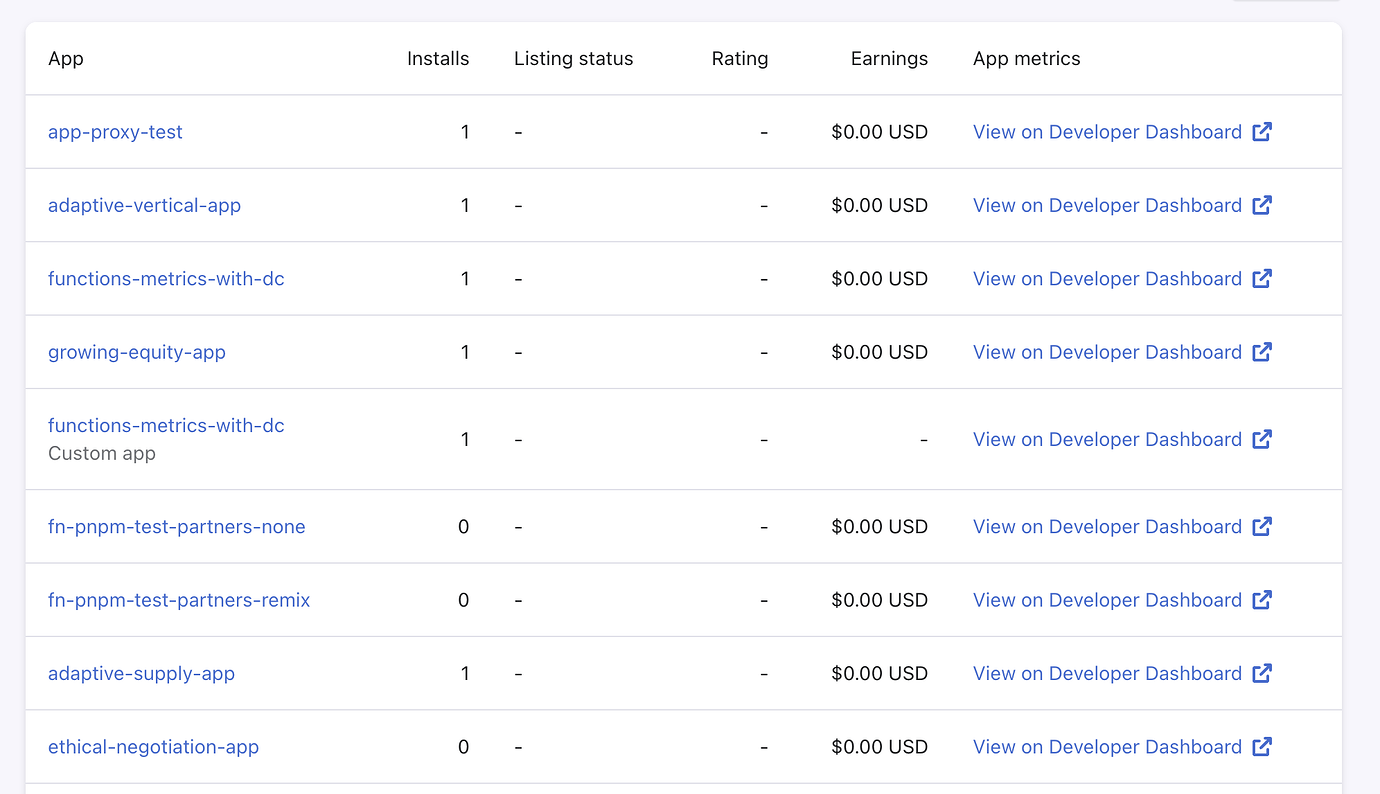This screenshot has width=1380, height=794.
Task: Open the ethical-negotiation-app link
Action: 153,747
